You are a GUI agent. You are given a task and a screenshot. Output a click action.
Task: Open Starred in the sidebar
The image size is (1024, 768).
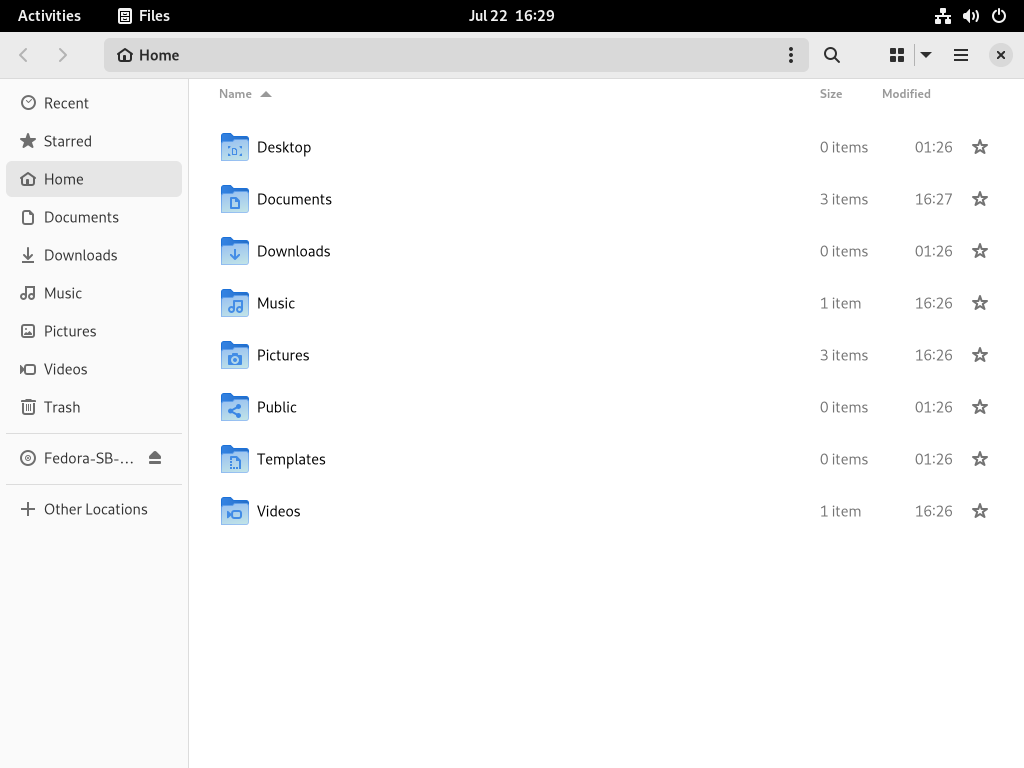tap(94, 141)
